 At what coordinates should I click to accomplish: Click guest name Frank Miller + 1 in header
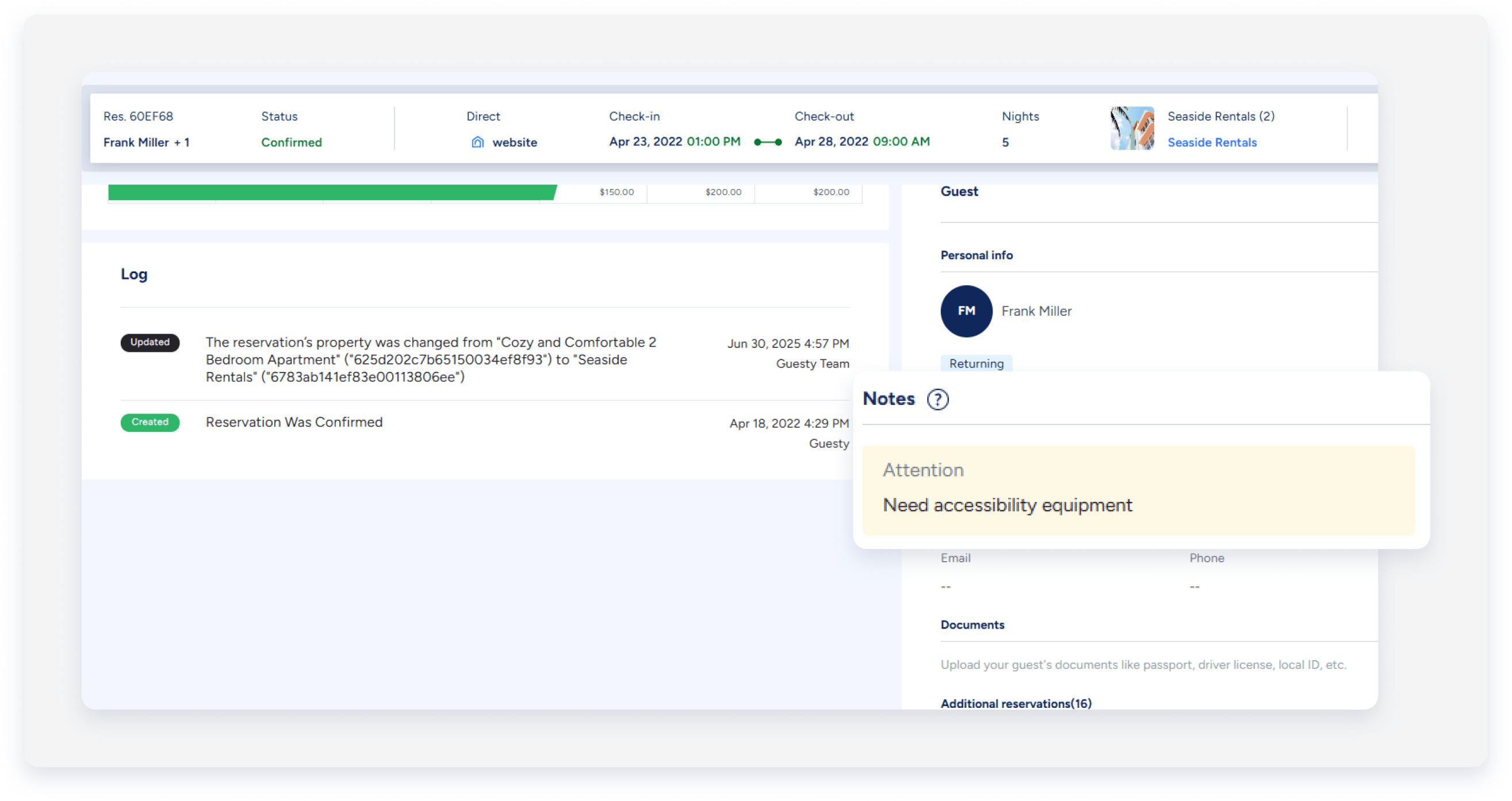coord(146,143)
